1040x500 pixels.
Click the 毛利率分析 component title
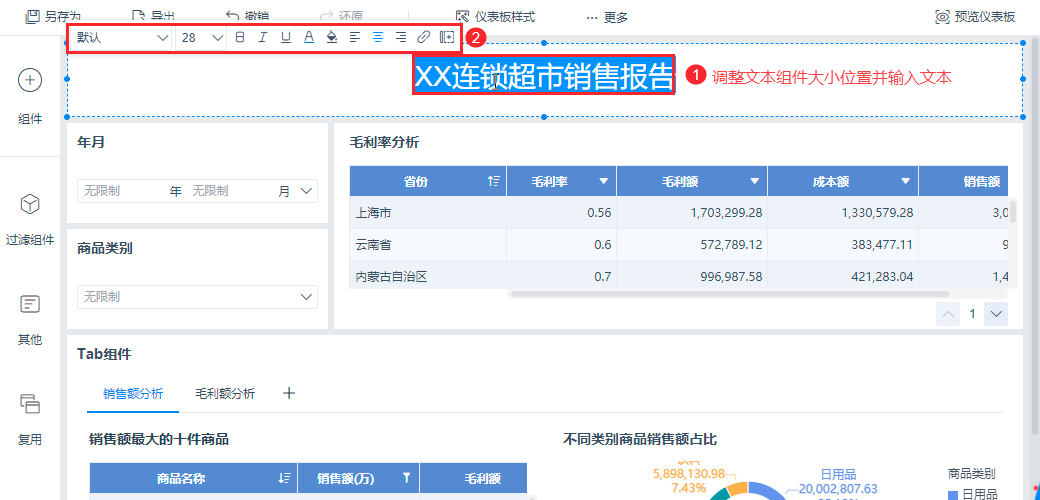(384, 141)
